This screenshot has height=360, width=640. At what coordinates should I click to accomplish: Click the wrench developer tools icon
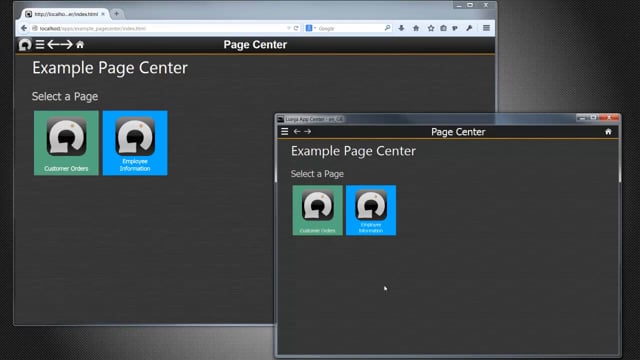point(469,28)
